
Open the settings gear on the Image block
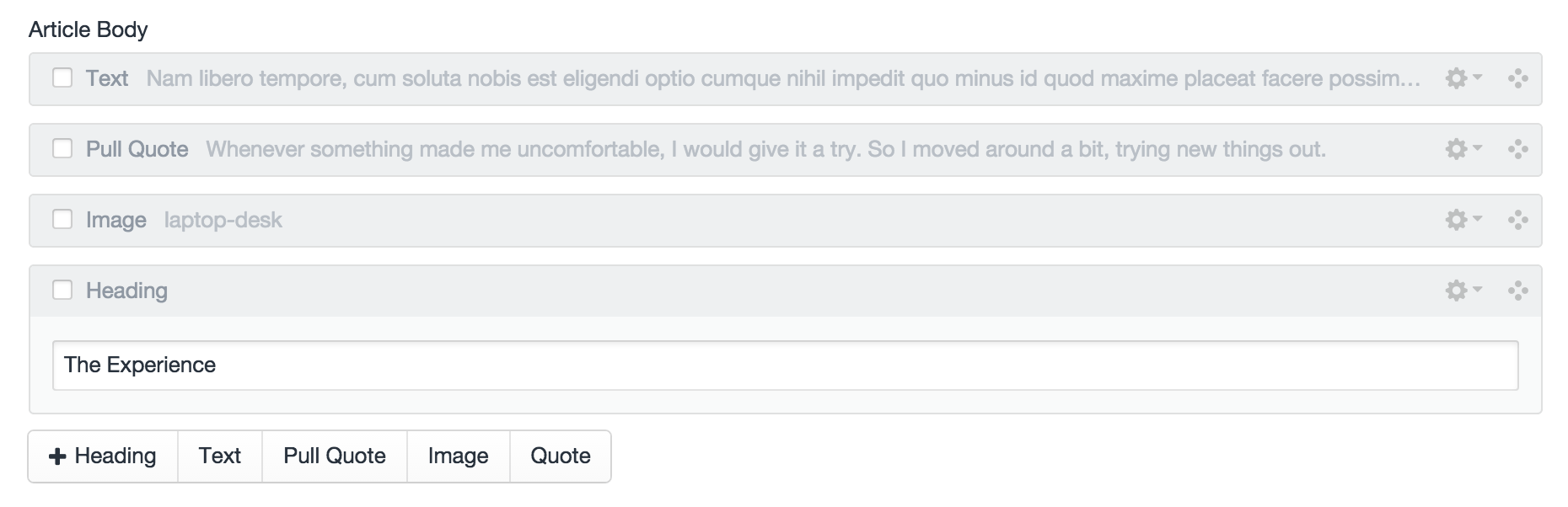click(1462, 220)
